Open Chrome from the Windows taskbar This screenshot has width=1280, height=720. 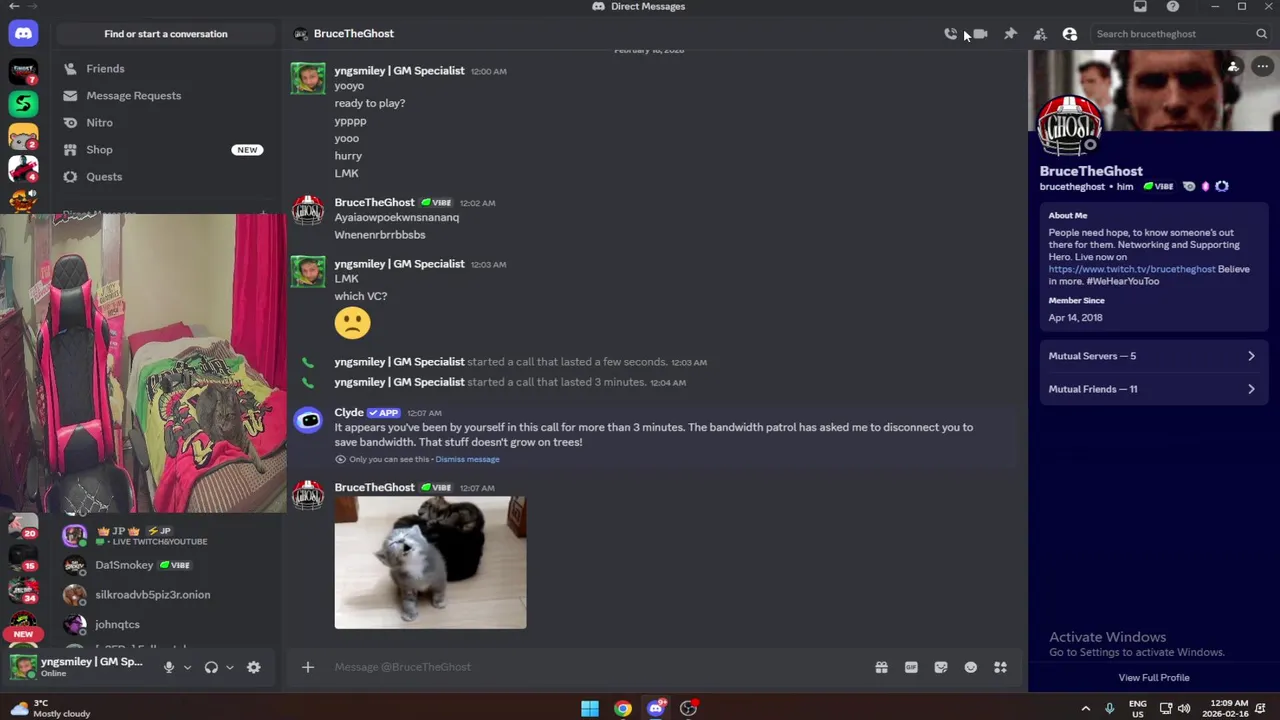[623, 708]
